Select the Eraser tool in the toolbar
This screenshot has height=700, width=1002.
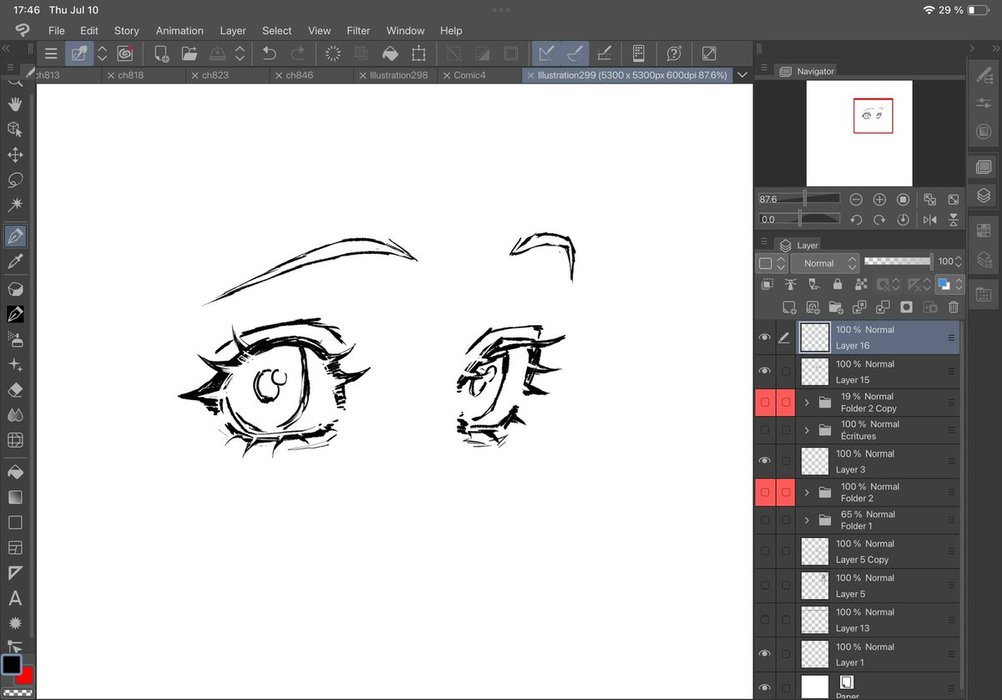pyautogui.click(x=15, y=390)
